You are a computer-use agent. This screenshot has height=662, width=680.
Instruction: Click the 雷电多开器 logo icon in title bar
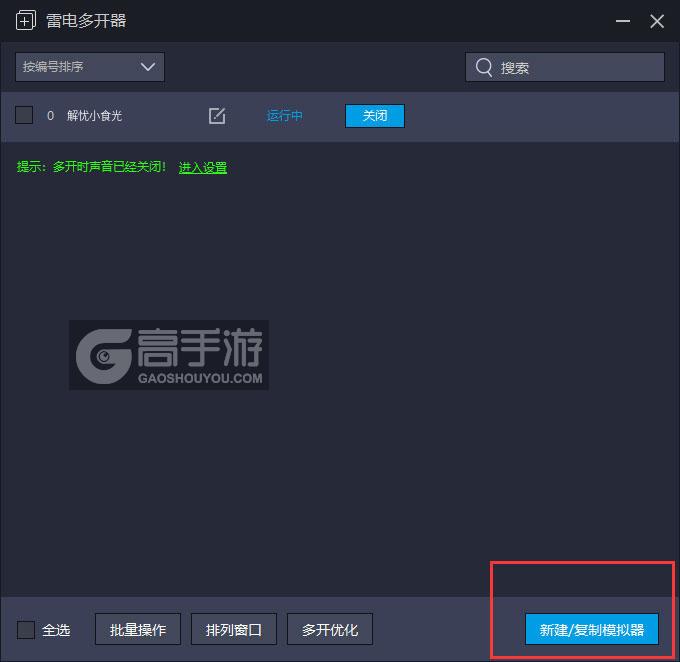[x=26, y=21]
